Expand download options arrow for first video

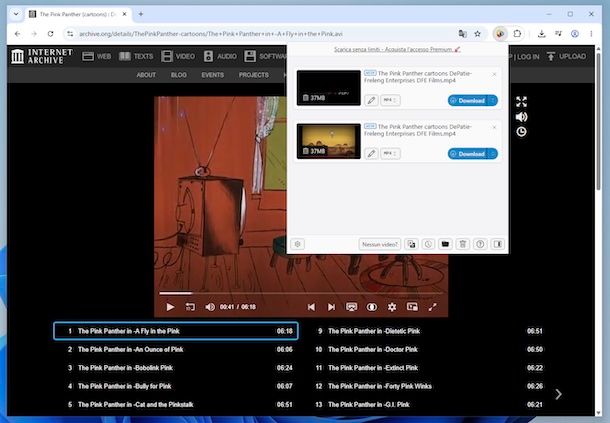493,100
